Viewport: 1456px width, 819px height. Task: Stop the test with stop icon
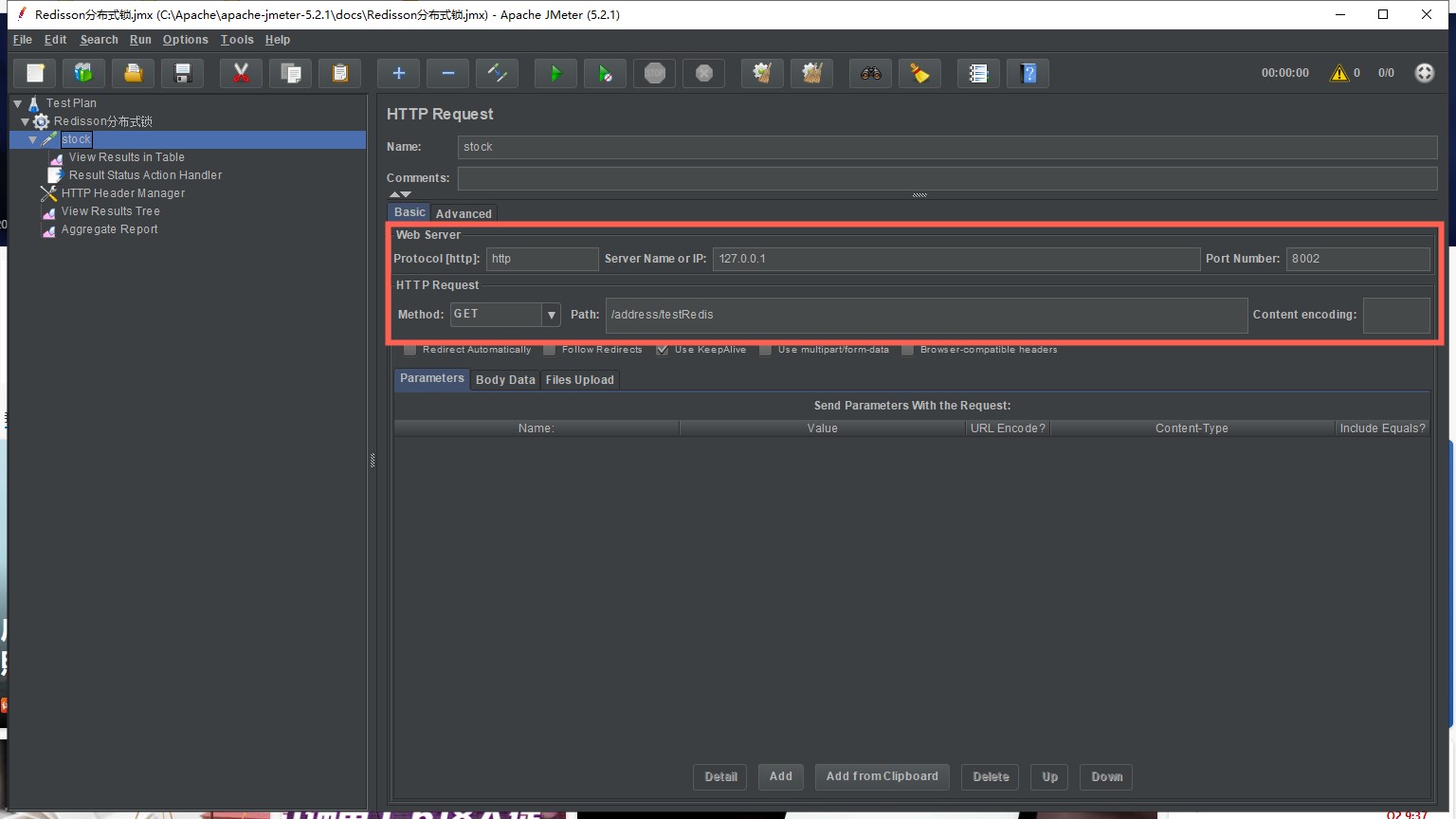click(x=655, y=73)
